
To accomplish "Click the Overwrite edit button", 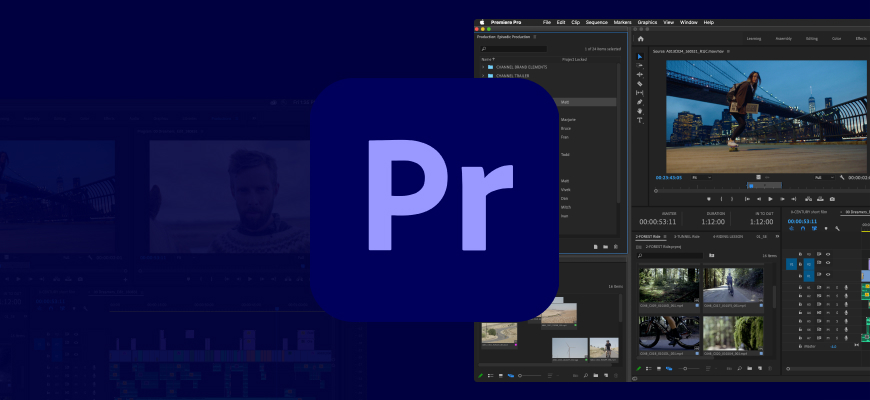I will pos(821,199).
